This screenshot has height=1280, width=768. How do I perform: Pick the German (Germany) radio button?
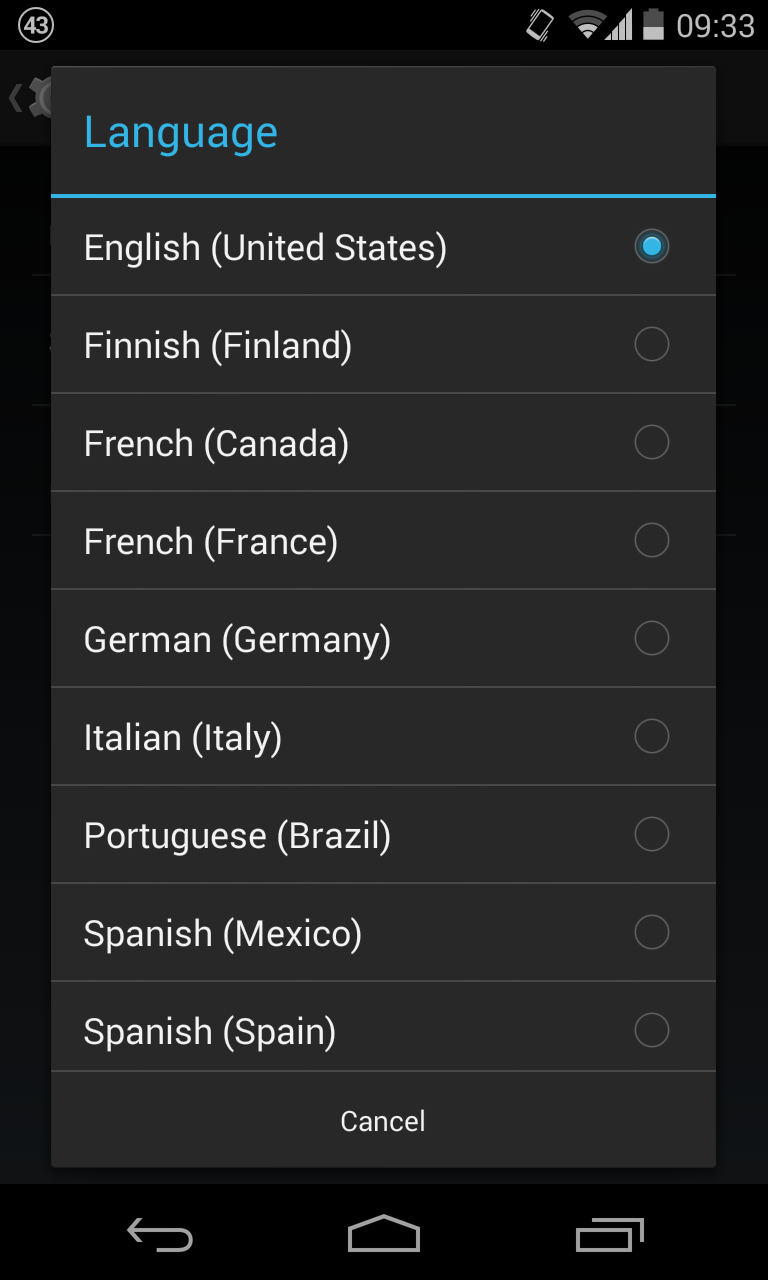tap(651, 638)
